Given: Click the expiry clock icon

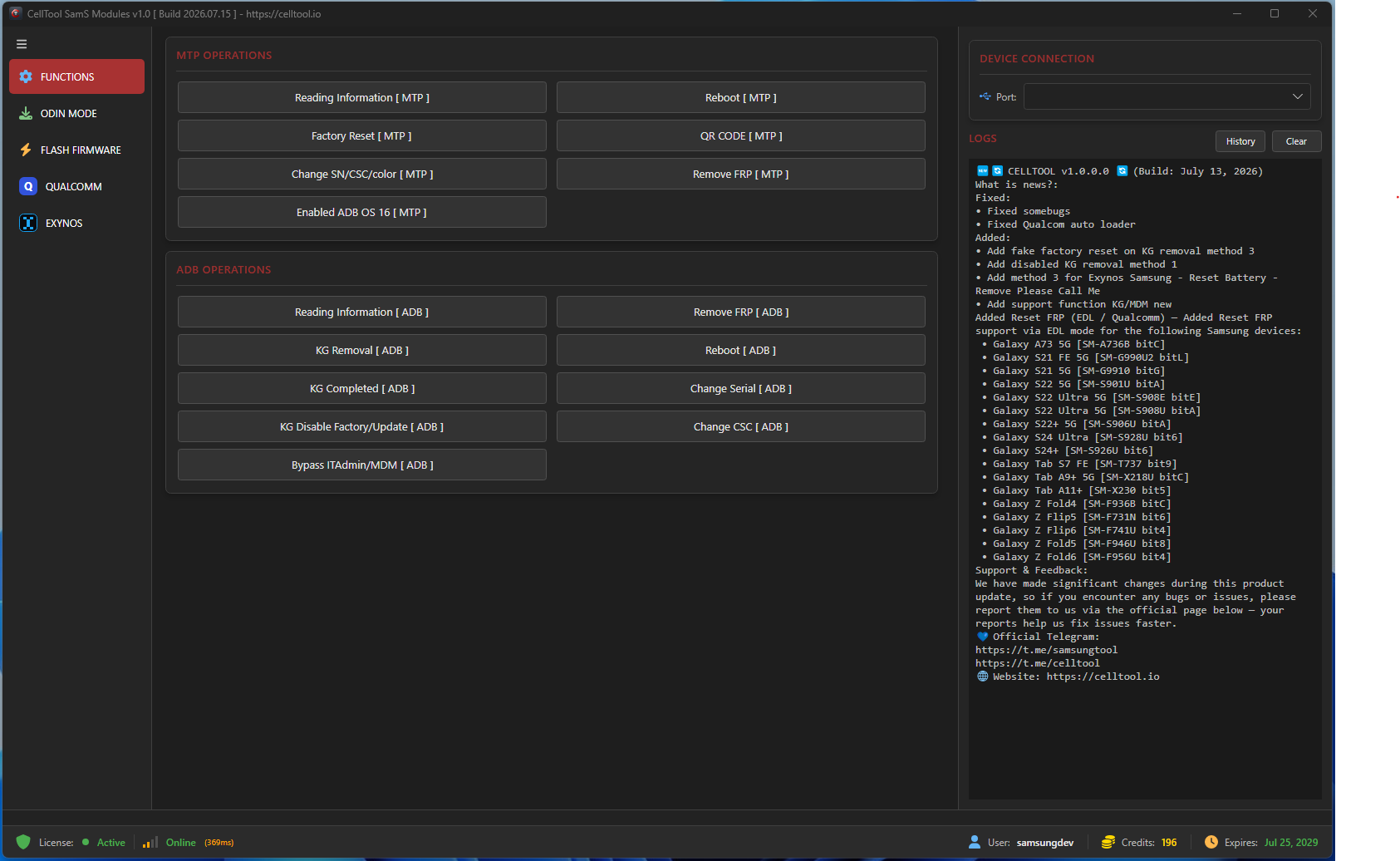Looking at the screenshot, I should (1211, 842).
